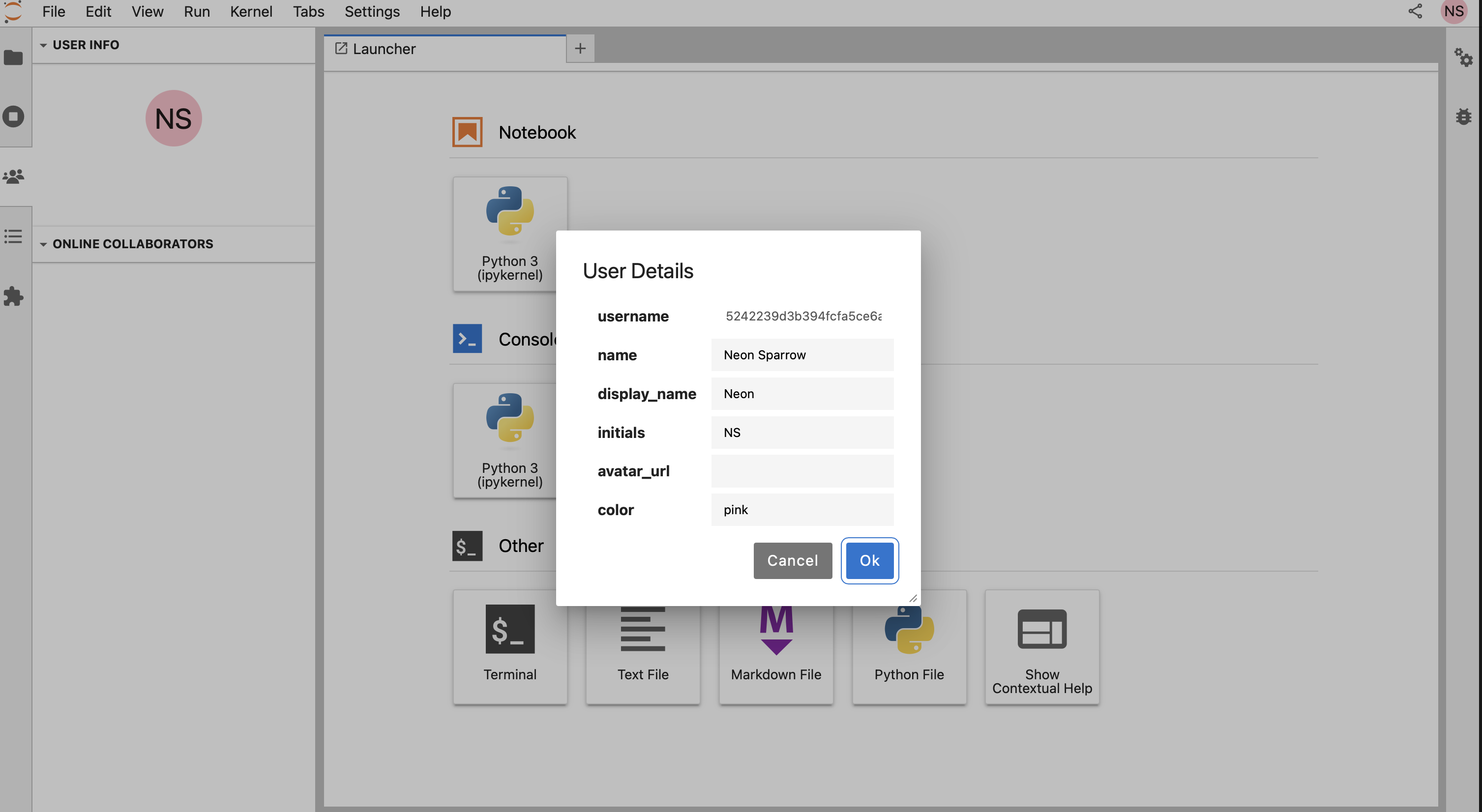Image resolution: width=1482 pixels, height=812 pixels.
Task: Click the initials field containing NS
Action: click(x=802, y=433)
